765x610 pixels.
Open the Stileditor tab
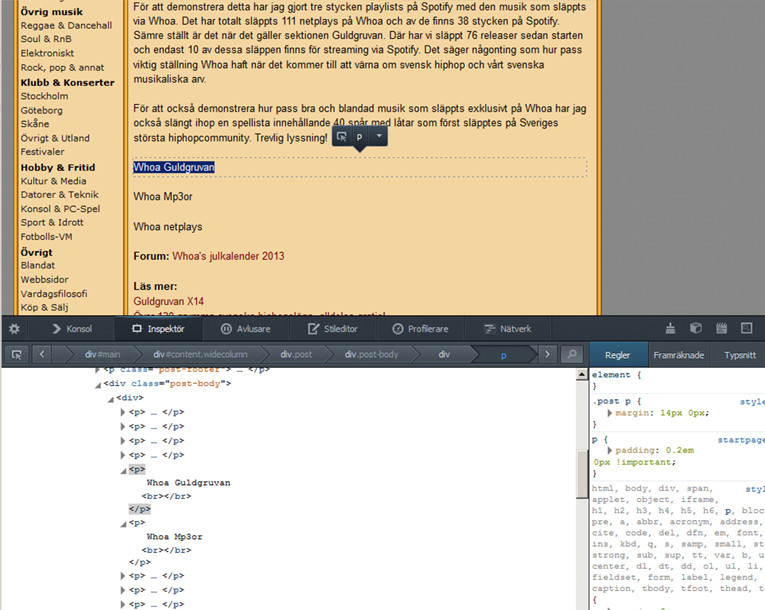(333, 329)
